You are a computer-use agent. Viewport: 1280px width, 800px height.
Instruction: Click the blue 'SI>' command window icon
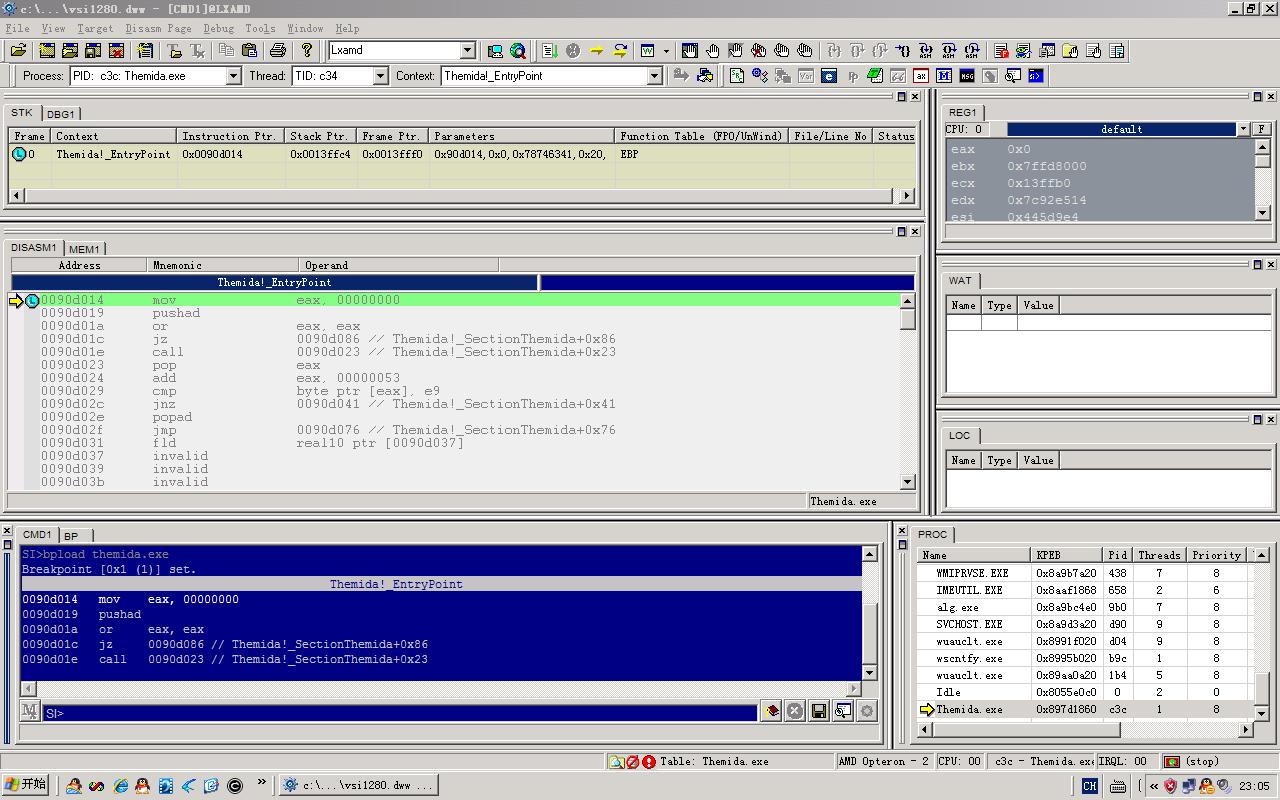1036,76
